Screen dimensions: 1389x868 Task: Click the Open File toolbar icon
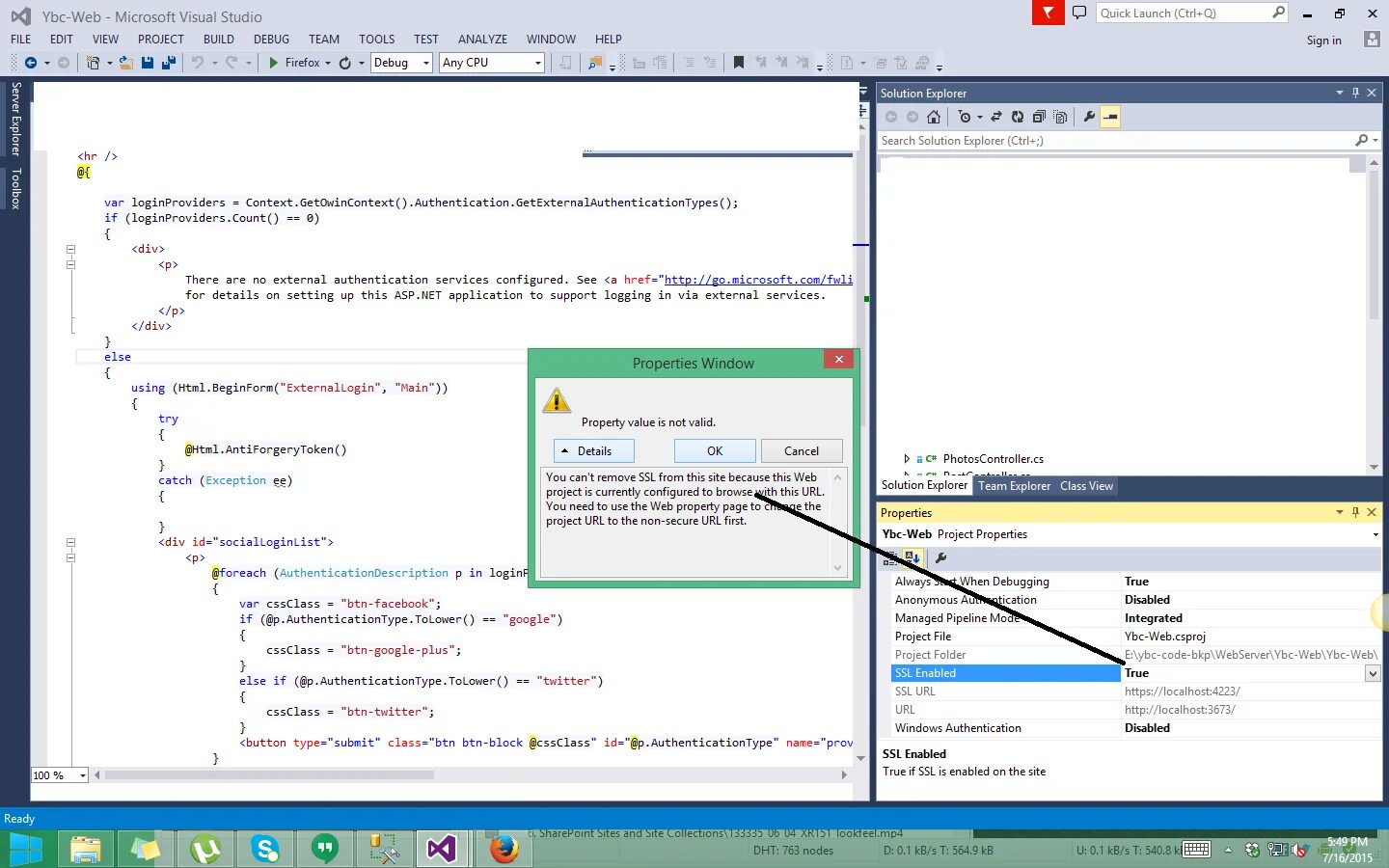tap(126, 63)
